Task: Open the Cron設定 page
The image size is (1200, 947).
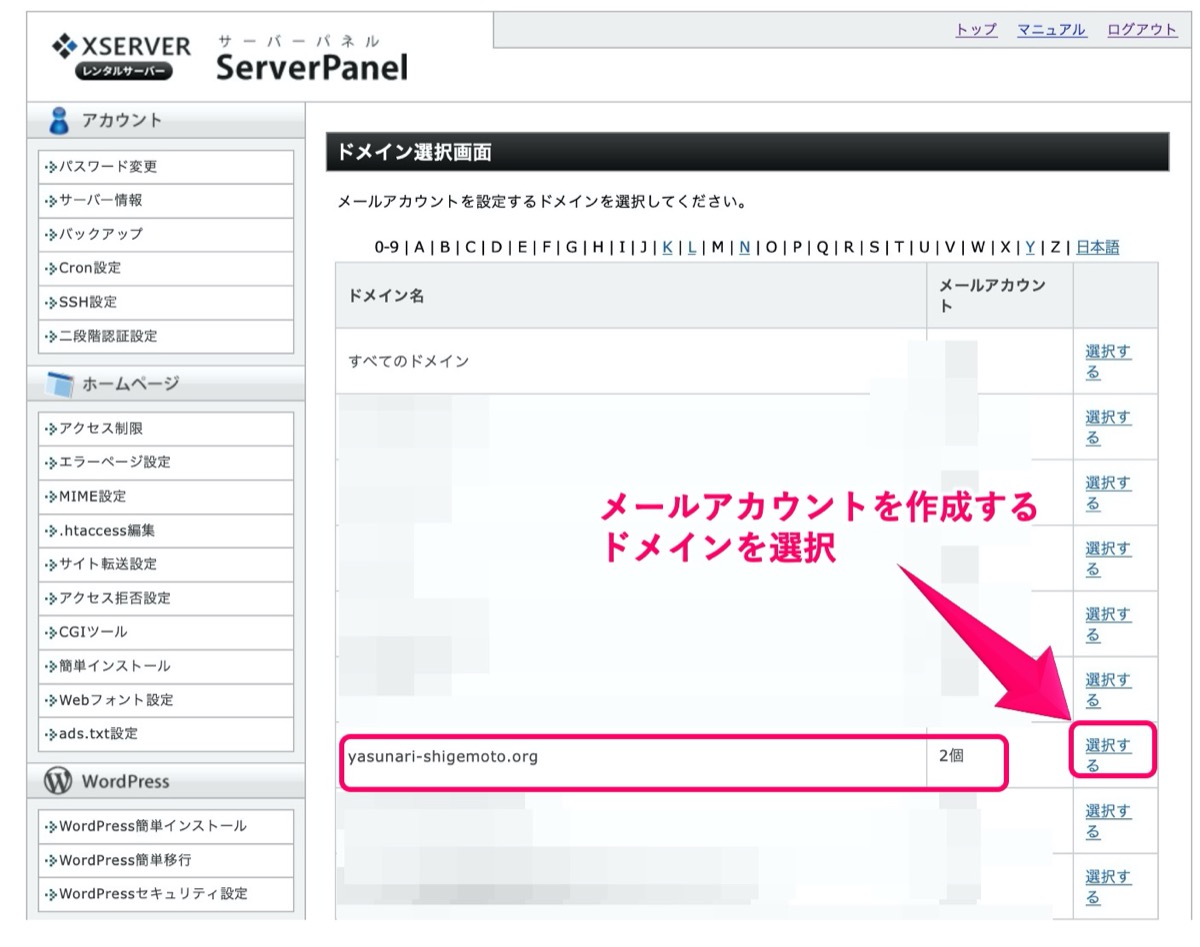Action: 166,269
